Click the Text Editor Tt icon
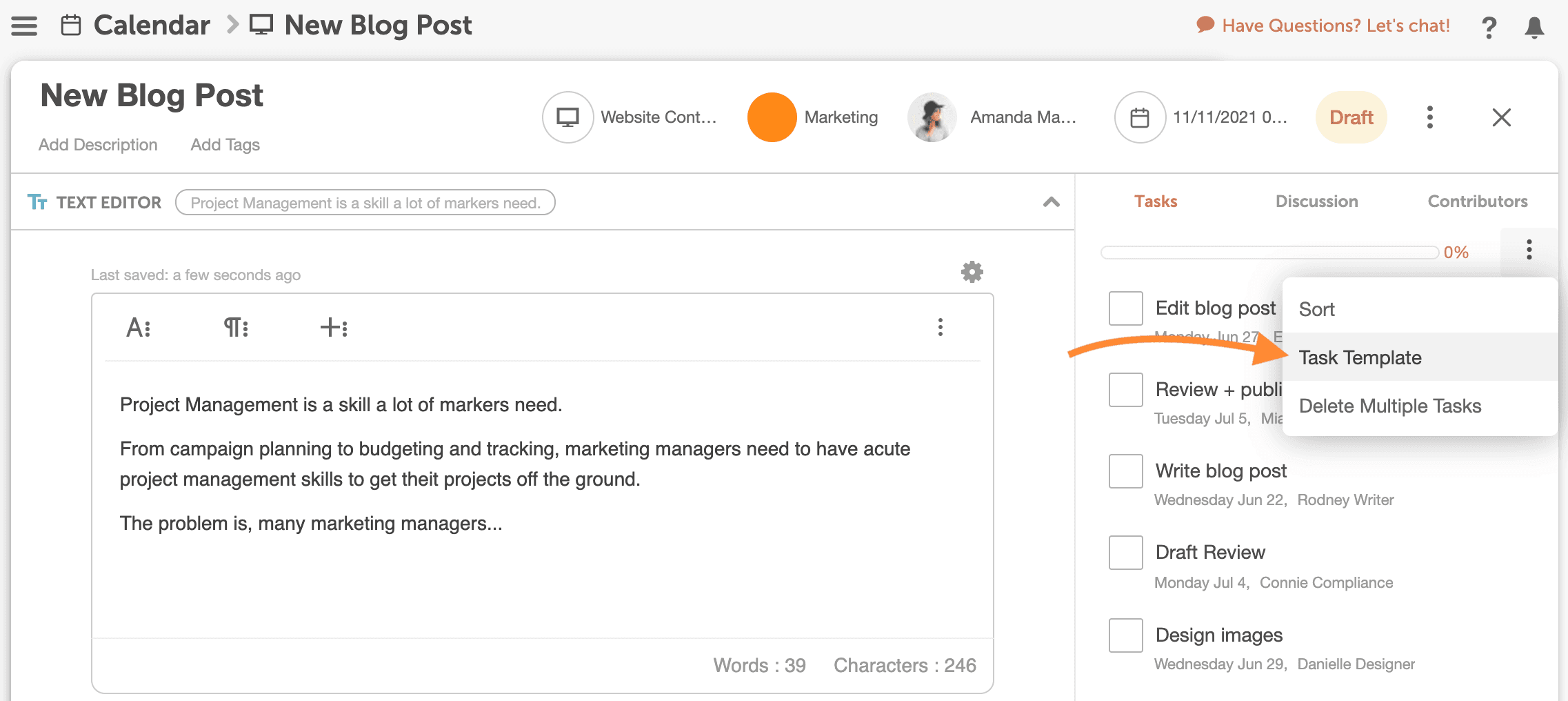Screen dimensions: 1568x701 pos(37,202)
